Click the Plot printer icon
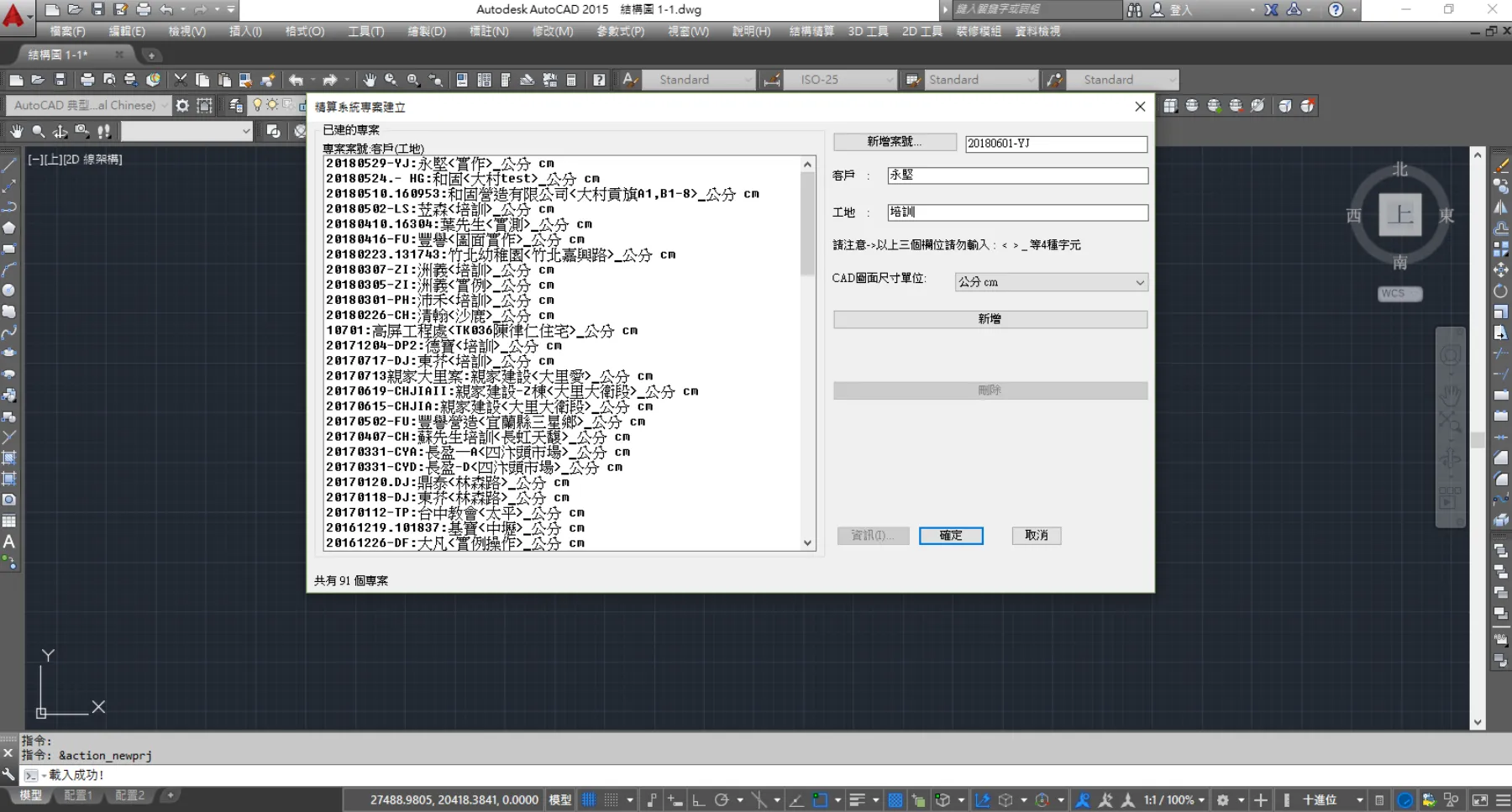This screenshot has width=1512, height=812. point(87,80)
